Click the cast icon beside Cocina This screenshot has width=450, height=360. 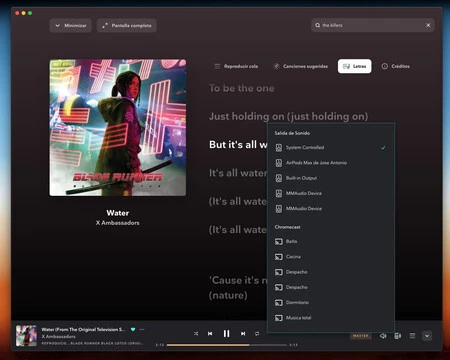[279, 257]
